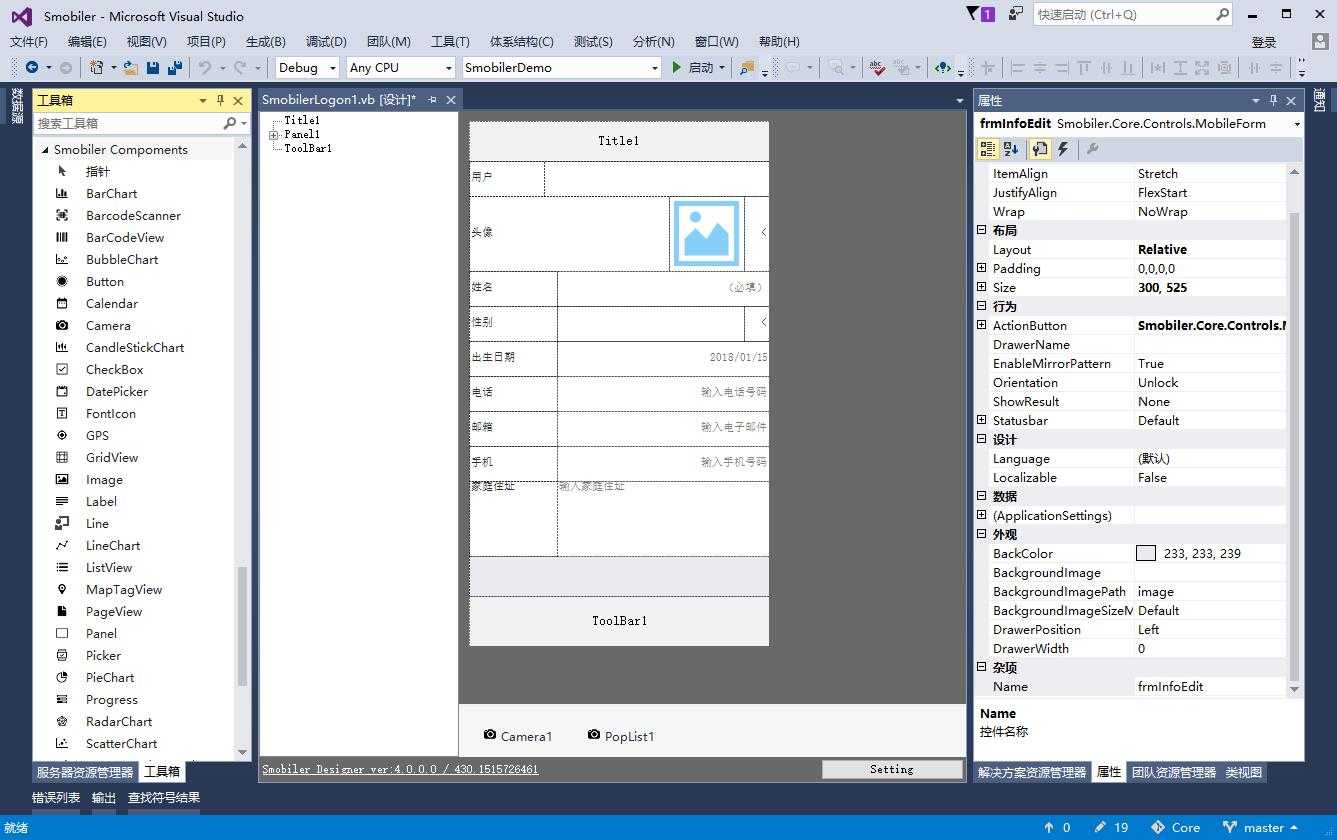Pick the PieChart component in toolbox
1337x840 pixels.
pyautogui.click(x=110, y=677)
